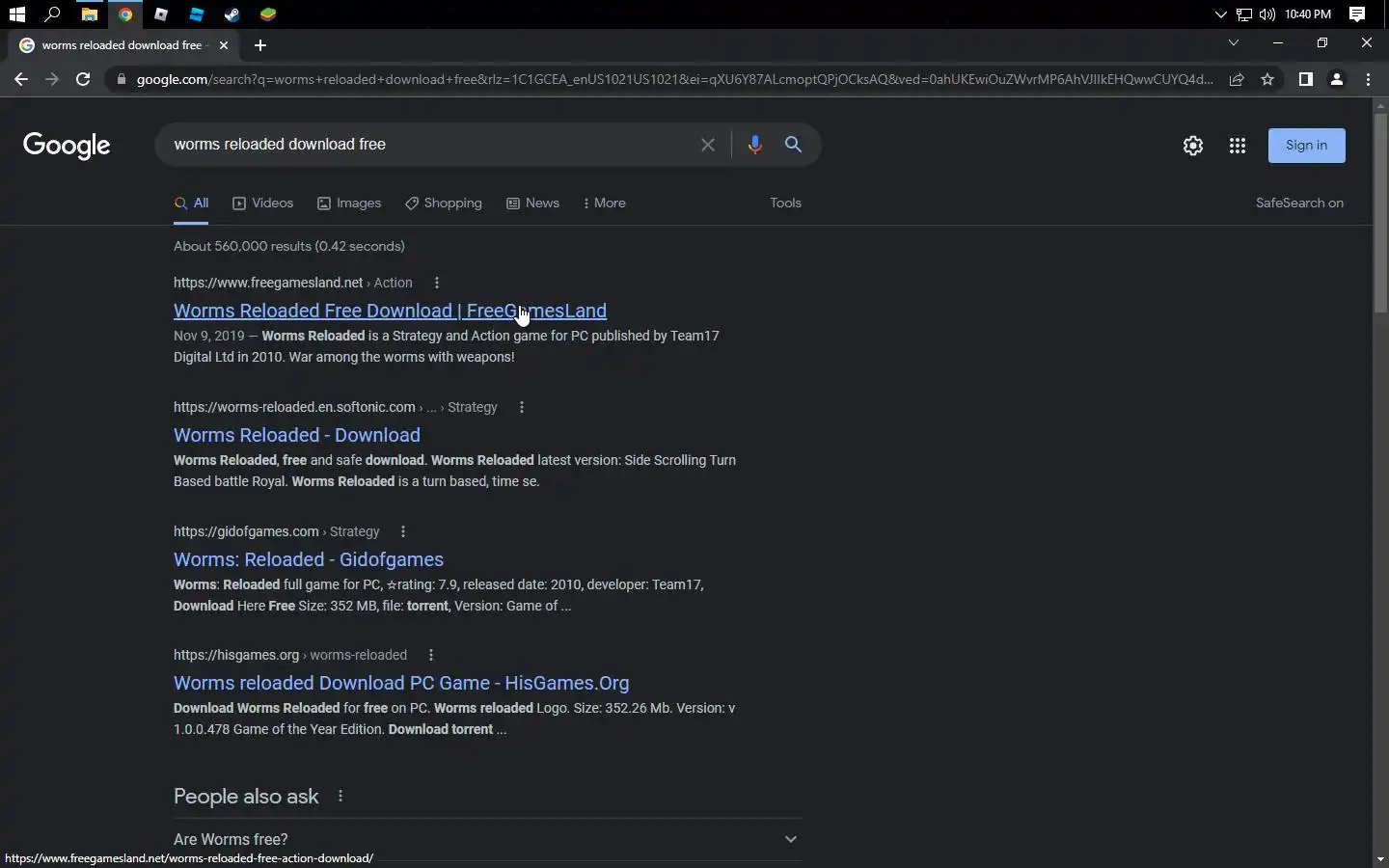Click the Chrome icon in the taskbar
This screenshot has height=868, width=1389.
125,14
